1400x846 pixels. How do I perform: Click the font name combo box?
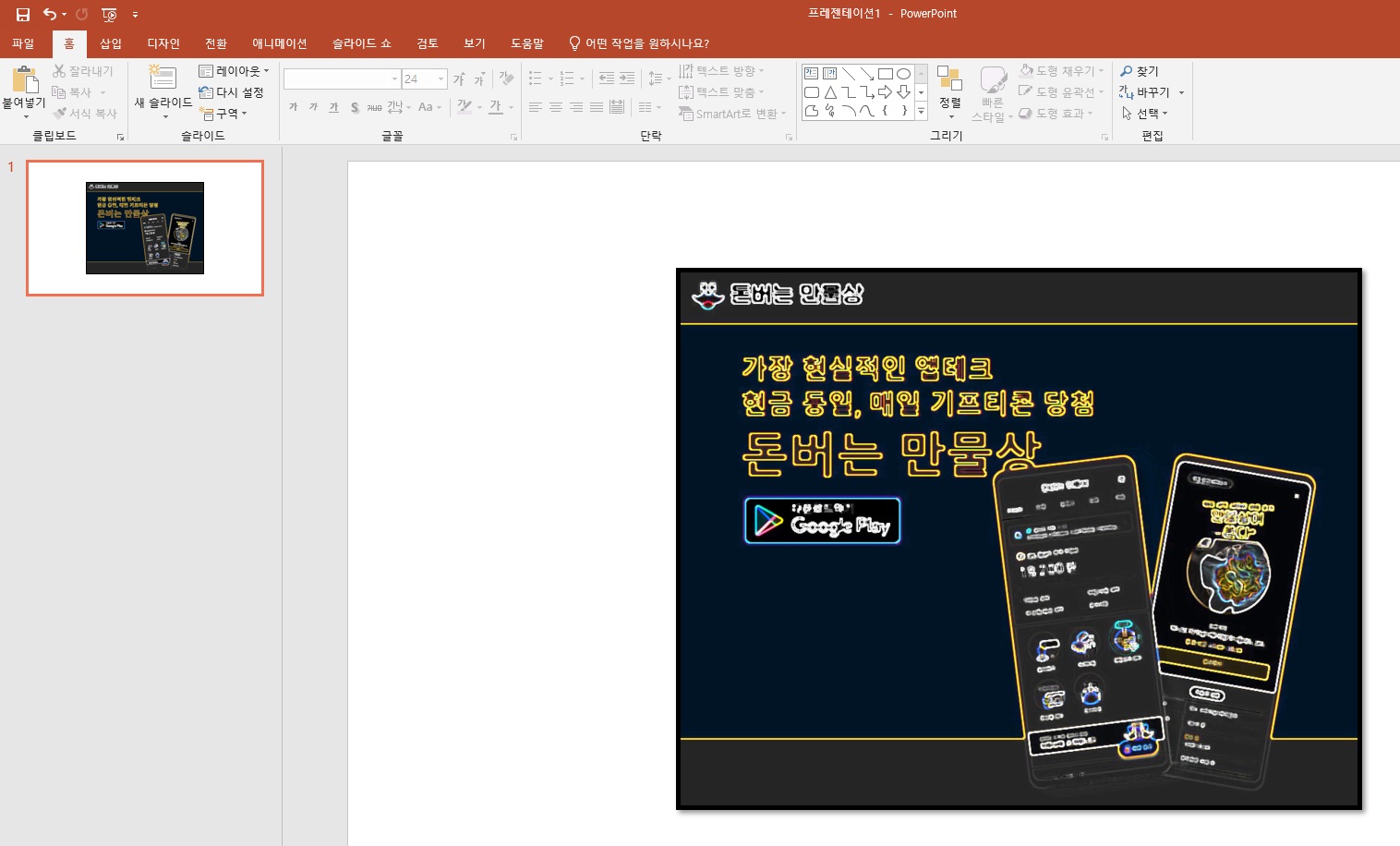(x=342, y=79)
